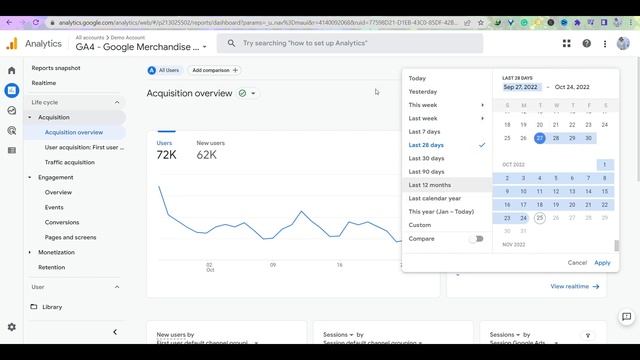The width and height of the screenshot is (640, 360).
Task: Collapse the left navigation panel
Action: coord(115,332)
